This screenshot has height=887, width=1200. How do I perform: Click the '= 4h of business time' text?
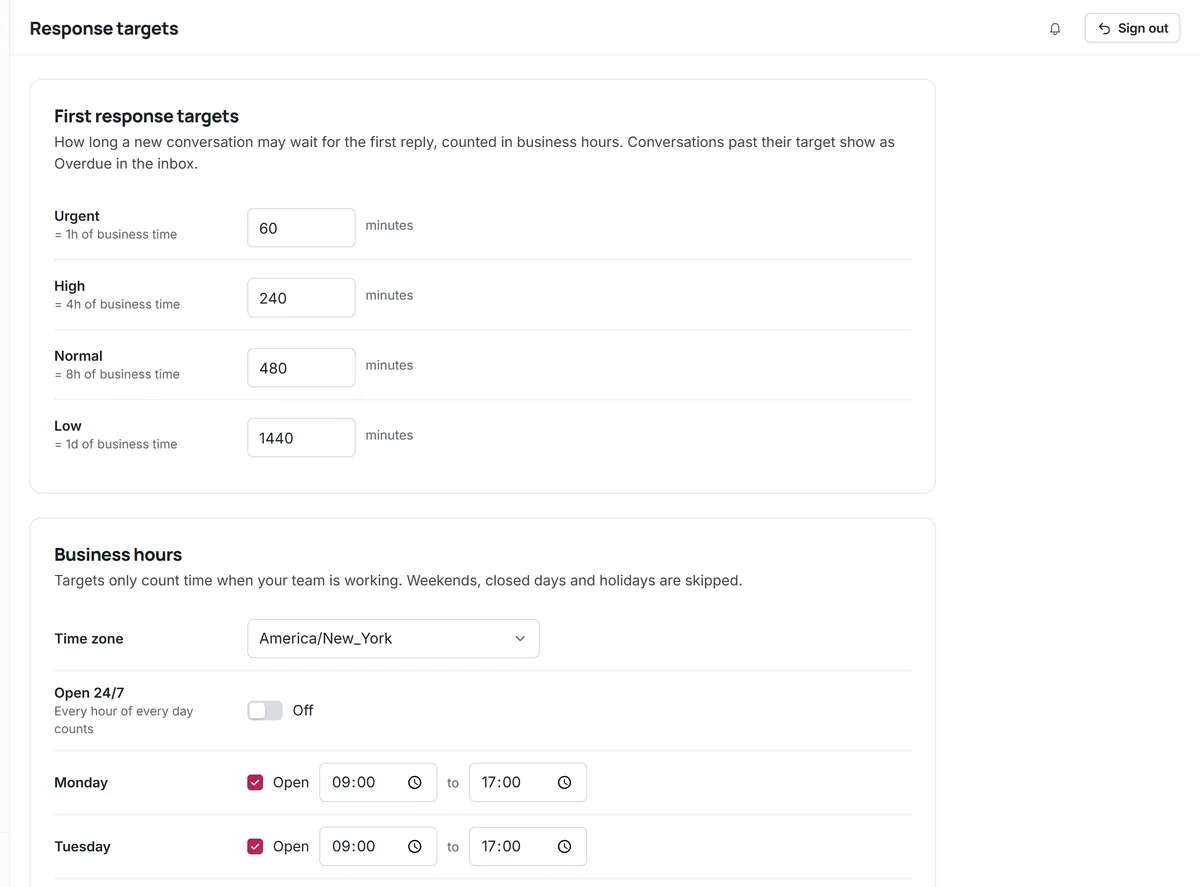117,304
